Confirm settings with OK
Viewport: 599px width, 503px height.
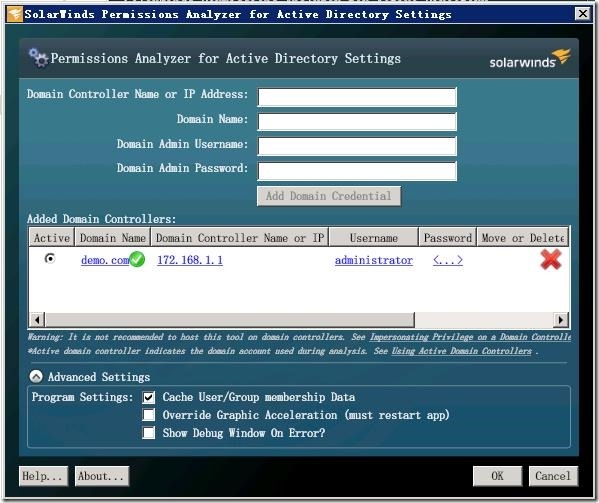coord(497,476)
